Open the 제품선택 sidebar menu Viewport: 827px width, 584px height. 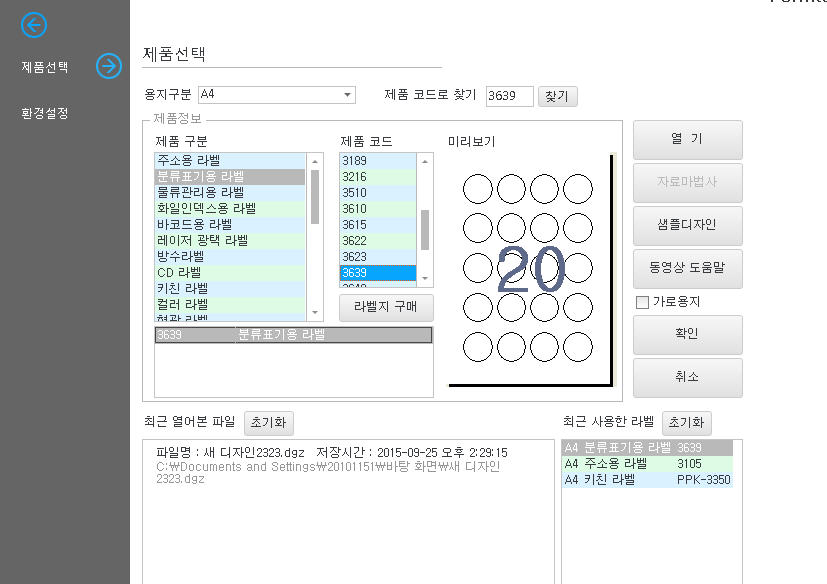[x=45, y=67]
